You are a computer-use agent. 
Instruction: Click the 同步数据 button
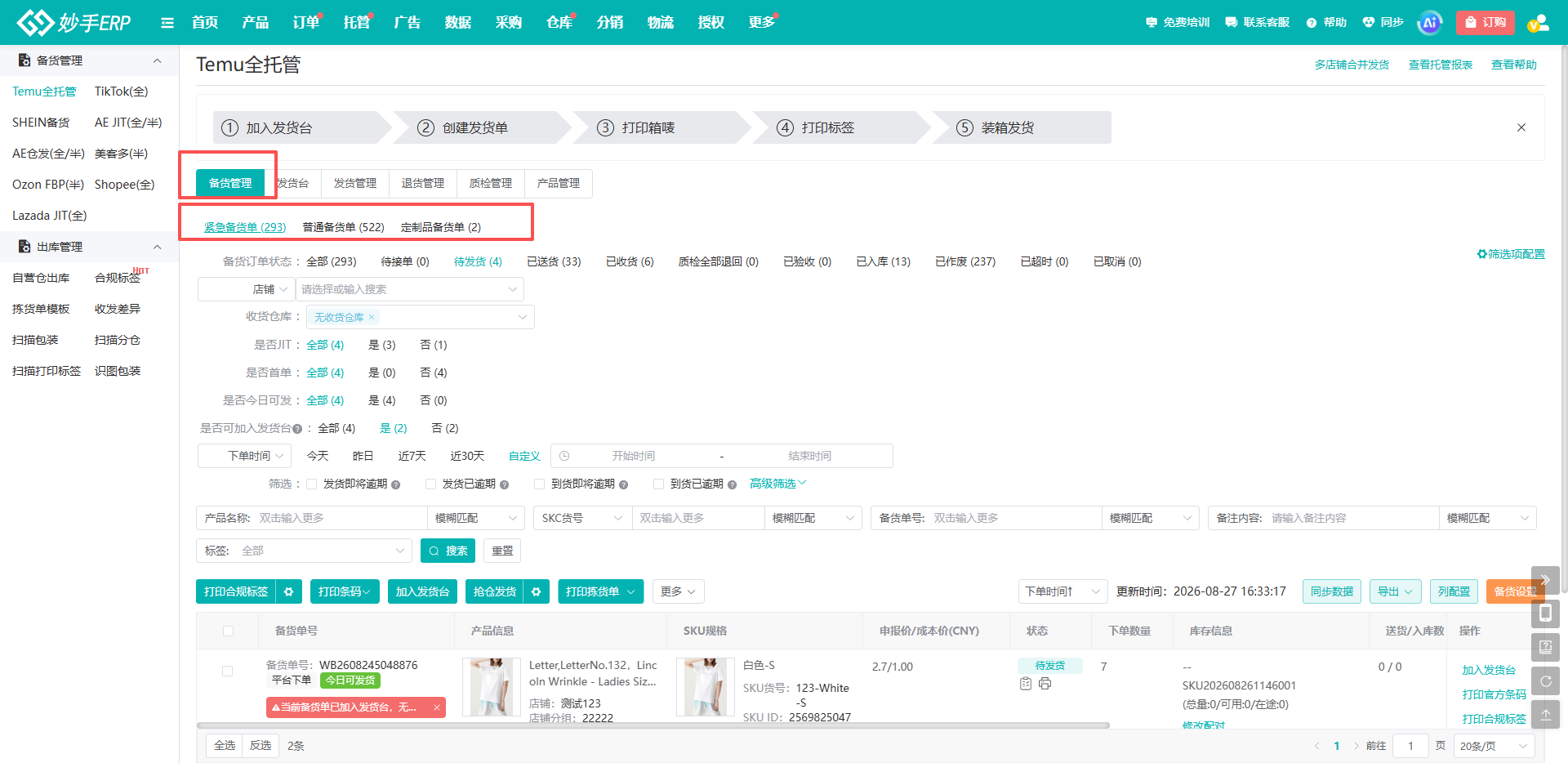pos(1332,591)
